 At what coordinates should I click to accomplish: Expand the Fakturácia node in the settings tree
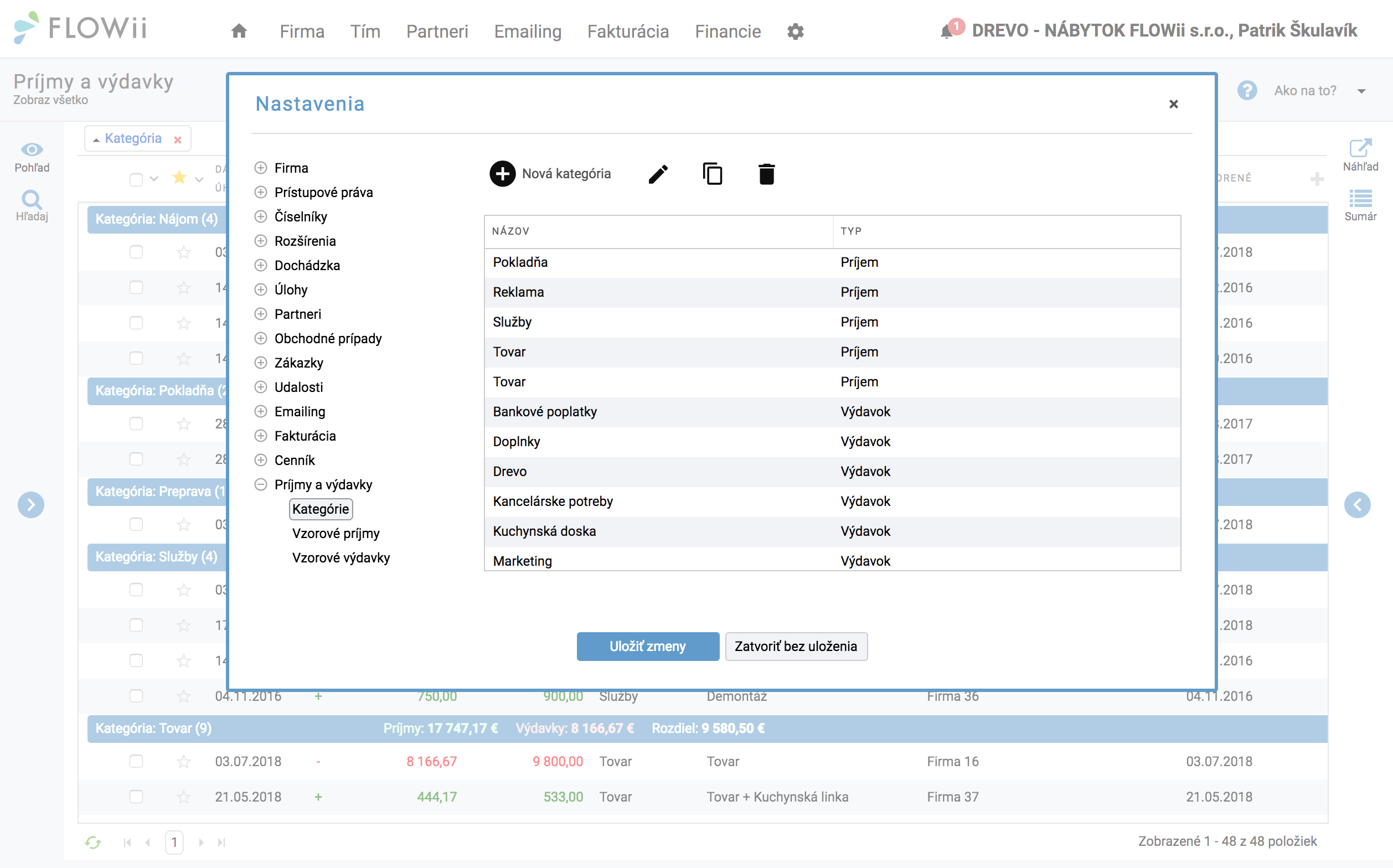coord(261,436)
